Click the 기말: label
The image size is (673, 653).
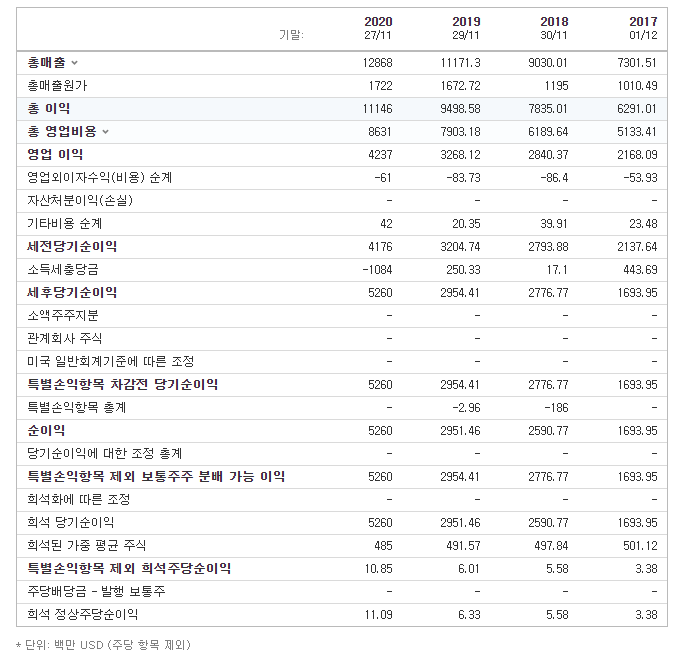[291, 34]
